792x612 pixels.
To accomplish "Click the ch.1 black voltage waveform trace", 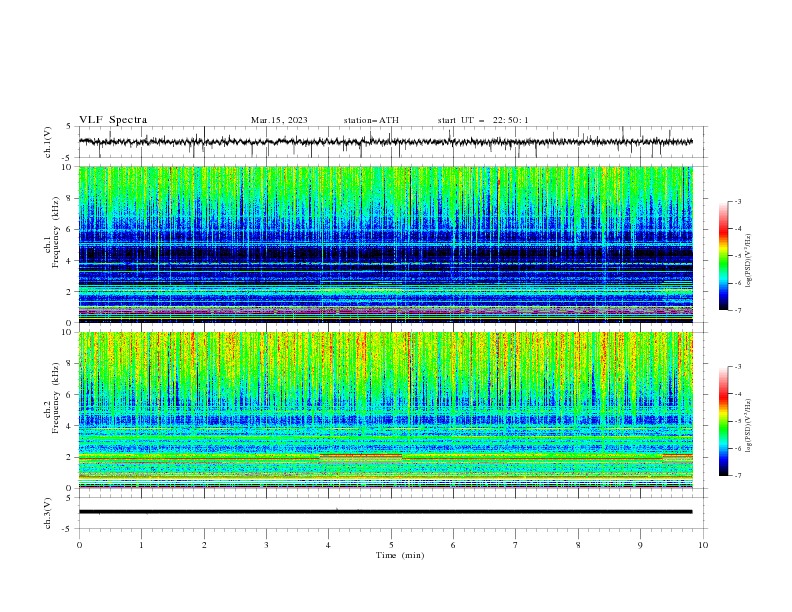I will pyautogui.click(x=385, y=142).
